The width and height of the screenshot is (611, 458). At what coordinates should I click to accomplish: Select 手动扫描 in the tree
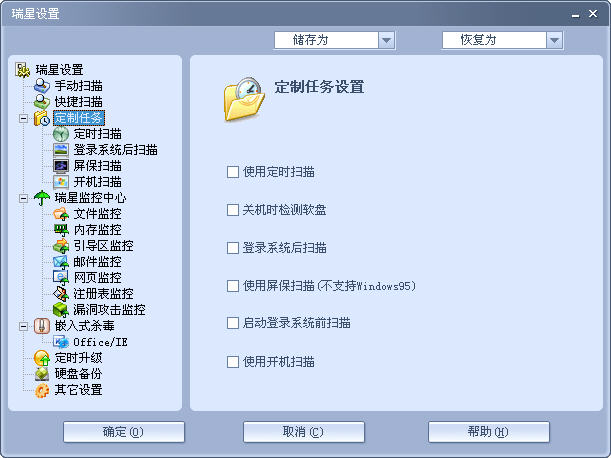pyautogui.click(x=78, y=86)
